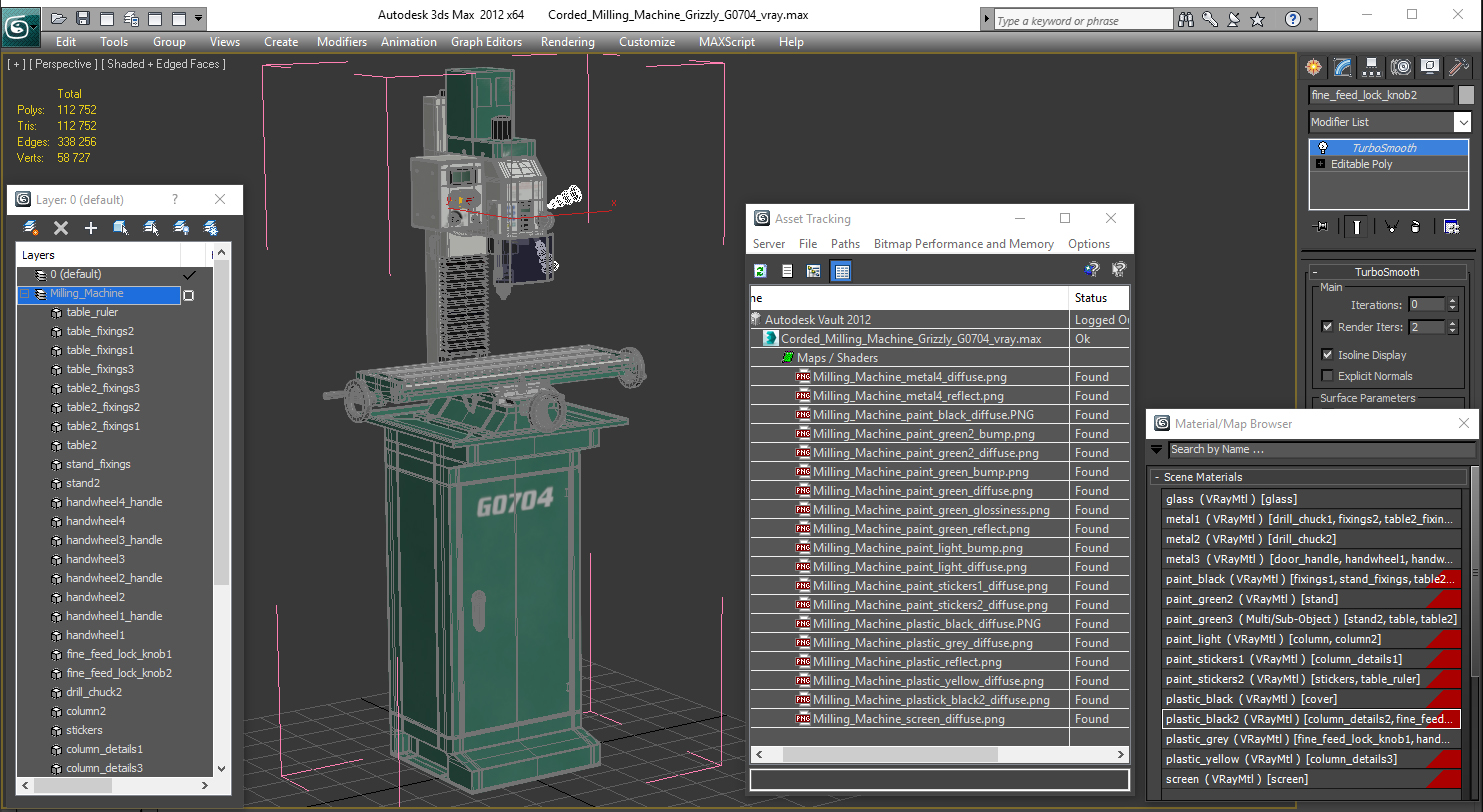Collapse the Scene Materials group
The width and height of the screenshot is (1483, 812).
1157,477
